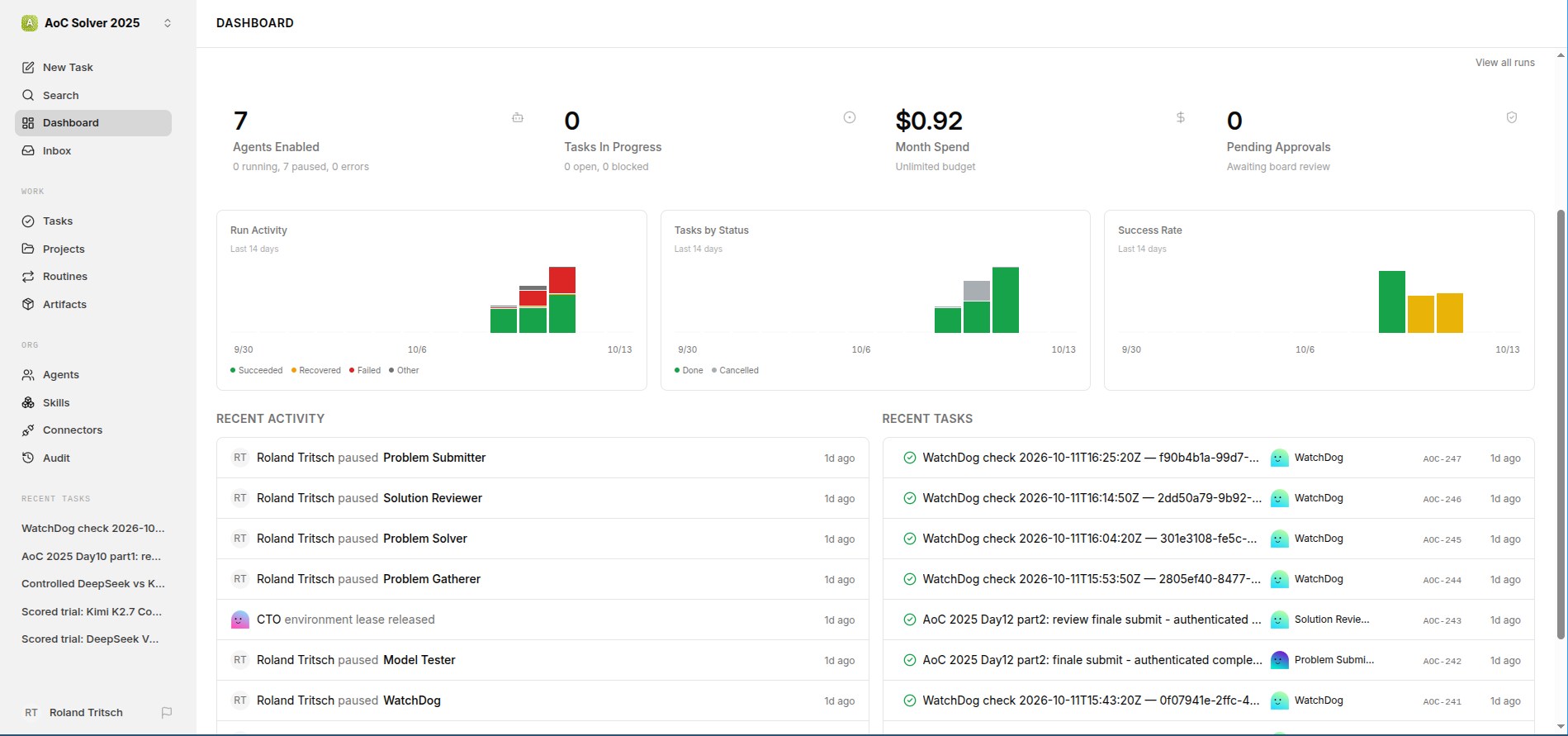This screenshot has width=1568, height=736.
Task: Click the Agents people icon
Action: click(28, 375)
